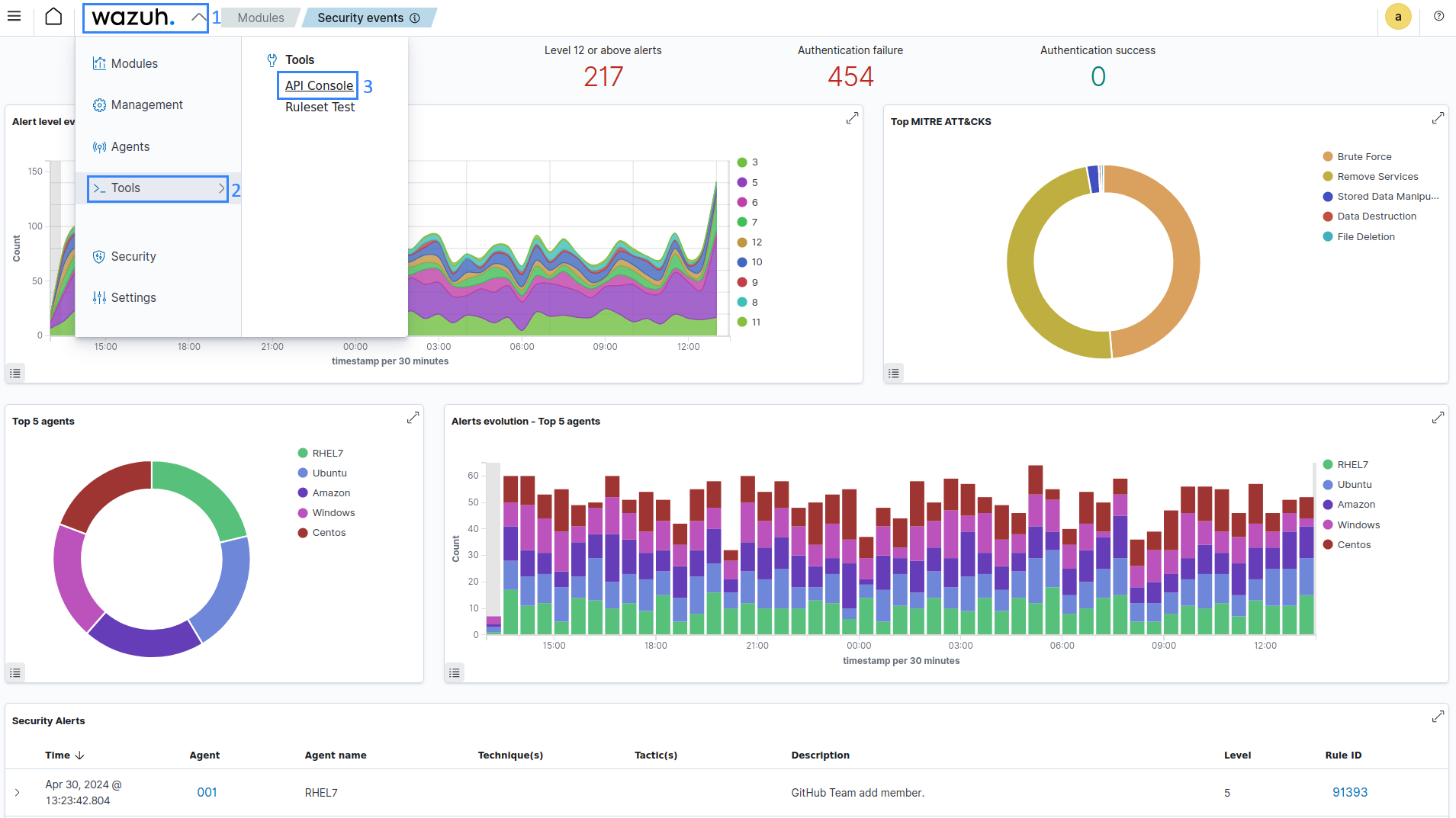Open the API Console link
This screenshot has width=1456, height=818.
pyautogui.click(x=319, y=85)
